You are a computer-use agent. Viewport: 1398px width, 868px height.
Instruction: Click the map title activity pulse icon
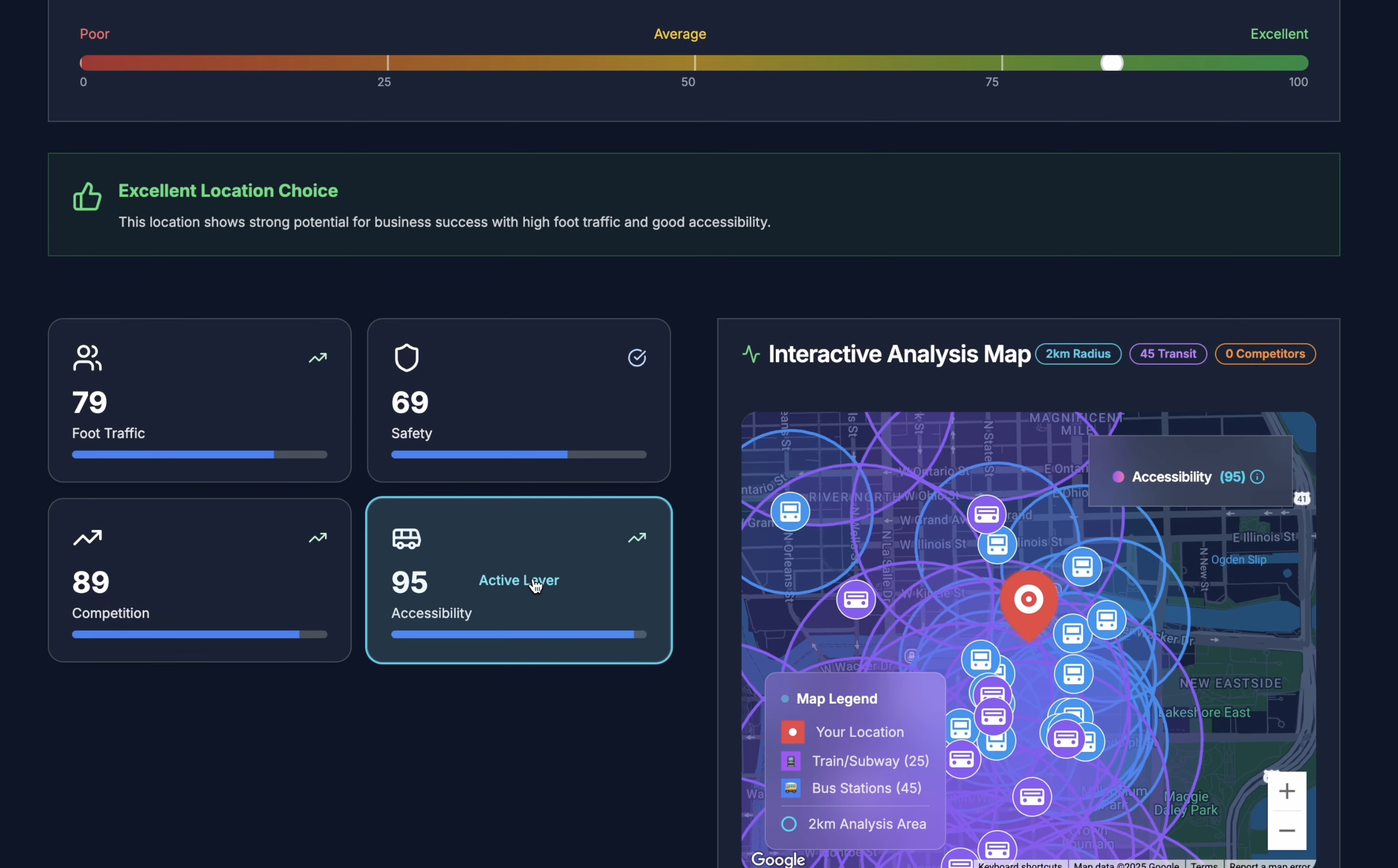point(751,354)
